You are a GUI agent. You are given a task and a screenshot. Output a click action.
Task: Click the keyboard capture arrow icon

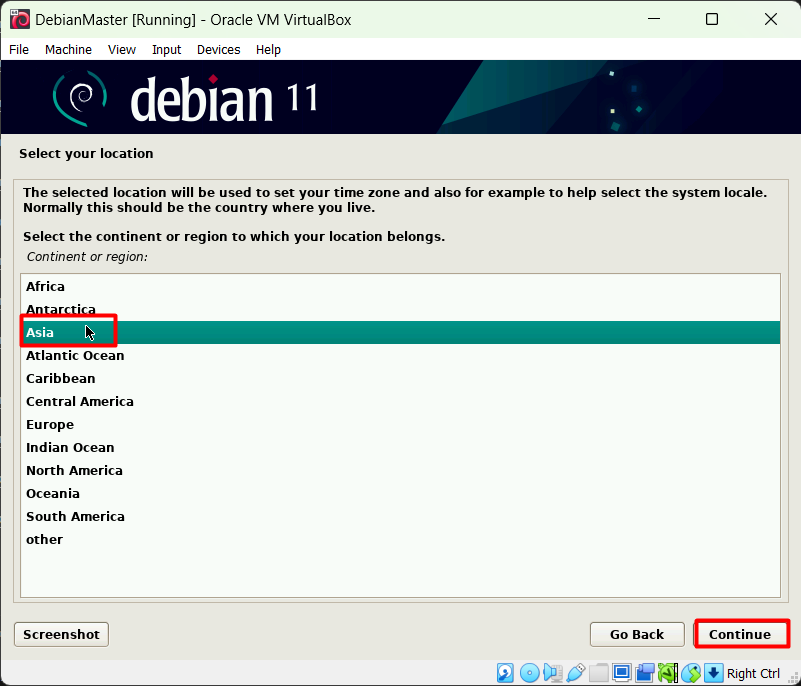pyautogui.click(x=714, y=673)
